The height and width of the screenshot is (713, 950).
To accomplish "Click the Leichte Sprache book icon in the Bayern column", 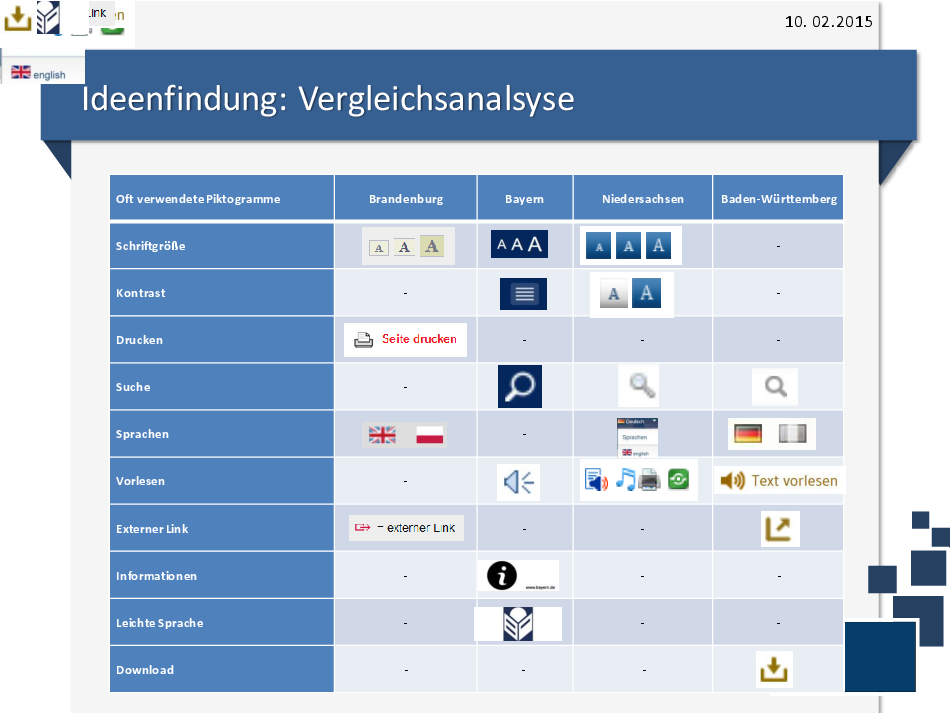I will [518, 623].
